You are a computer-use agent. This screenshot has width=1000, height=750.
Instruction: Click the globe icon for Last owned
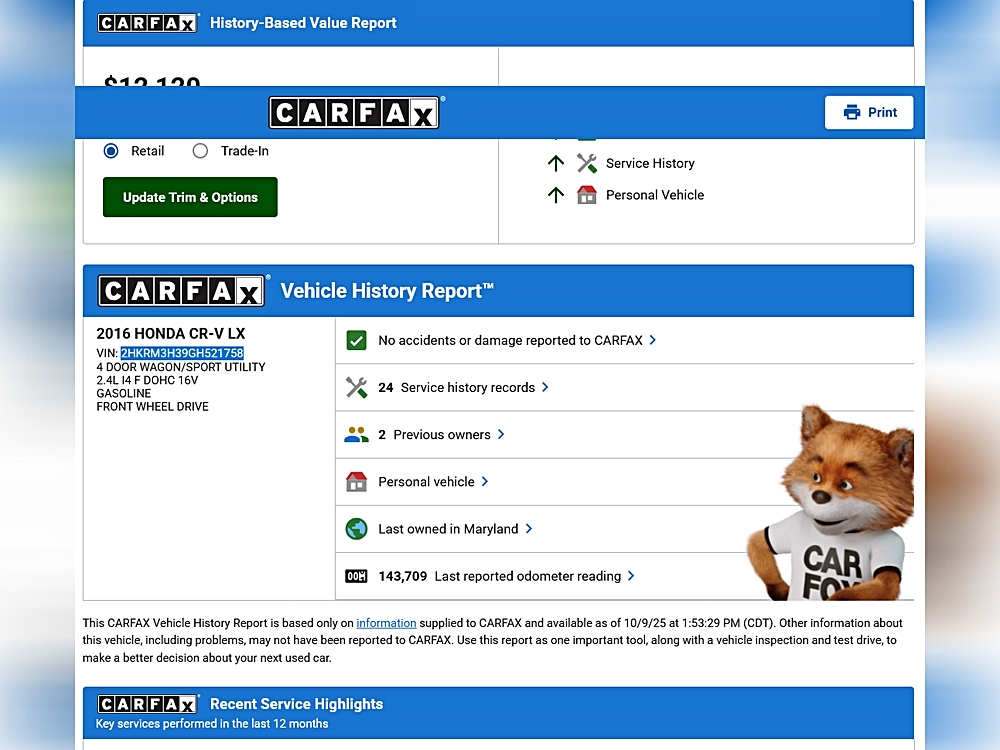click(356, 529)
